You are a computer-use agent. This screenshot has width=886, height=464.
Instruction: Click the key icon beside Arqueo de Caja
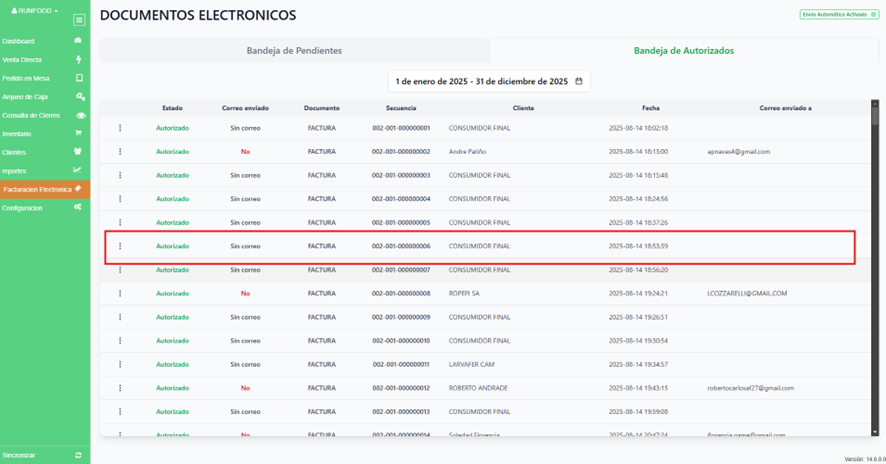[x=80, y=97]
